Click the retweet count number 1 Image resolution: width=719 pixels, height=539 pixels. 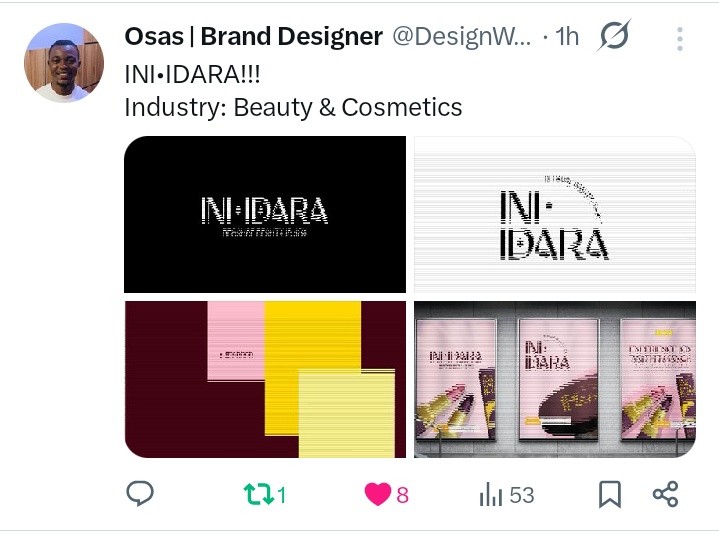point(282,495)
